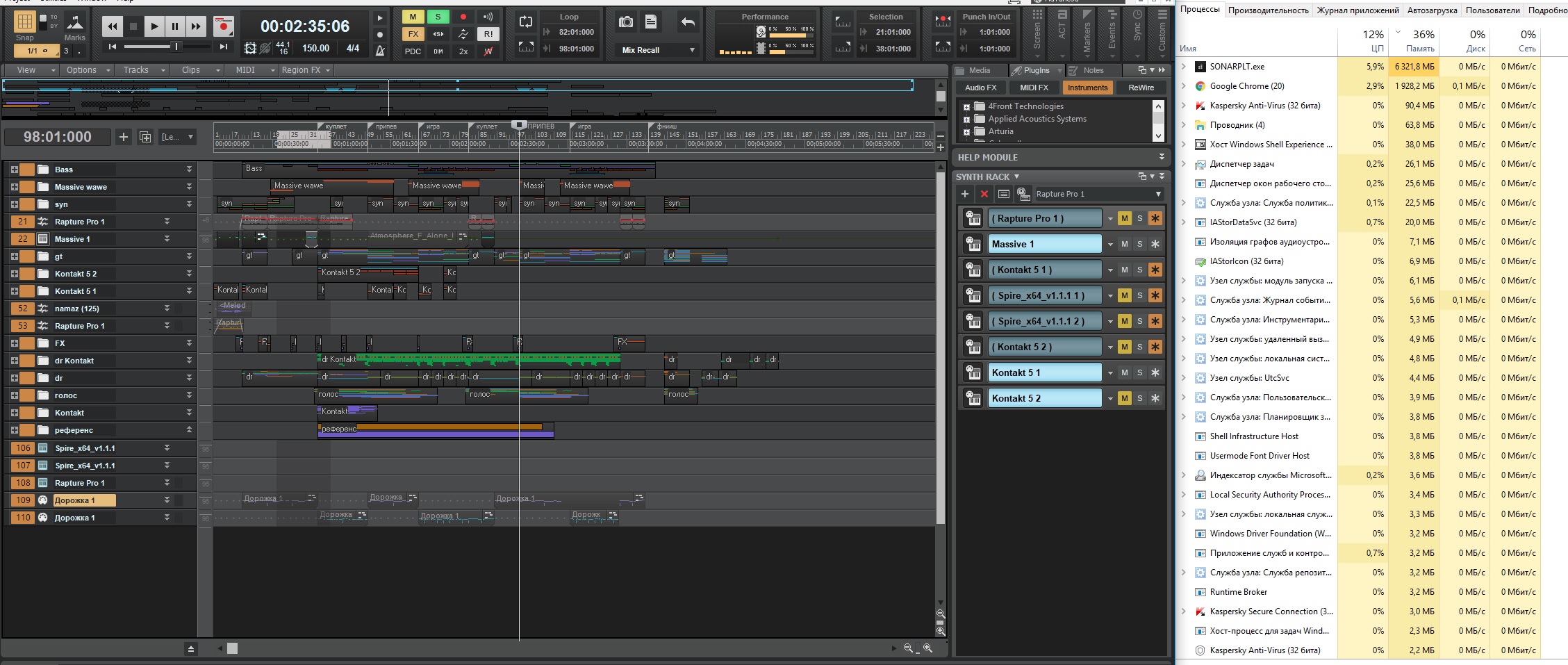Toggle global FX bypass button
This screenshot has height=665, width=1568.
coord(413,34)
